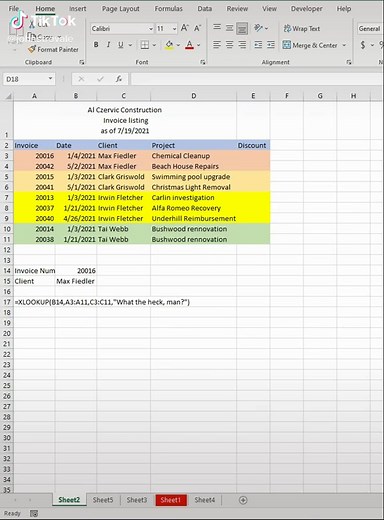This screenshot has width=384, height=520.
Task: Open the File tab
Action: tap(14, 9)
